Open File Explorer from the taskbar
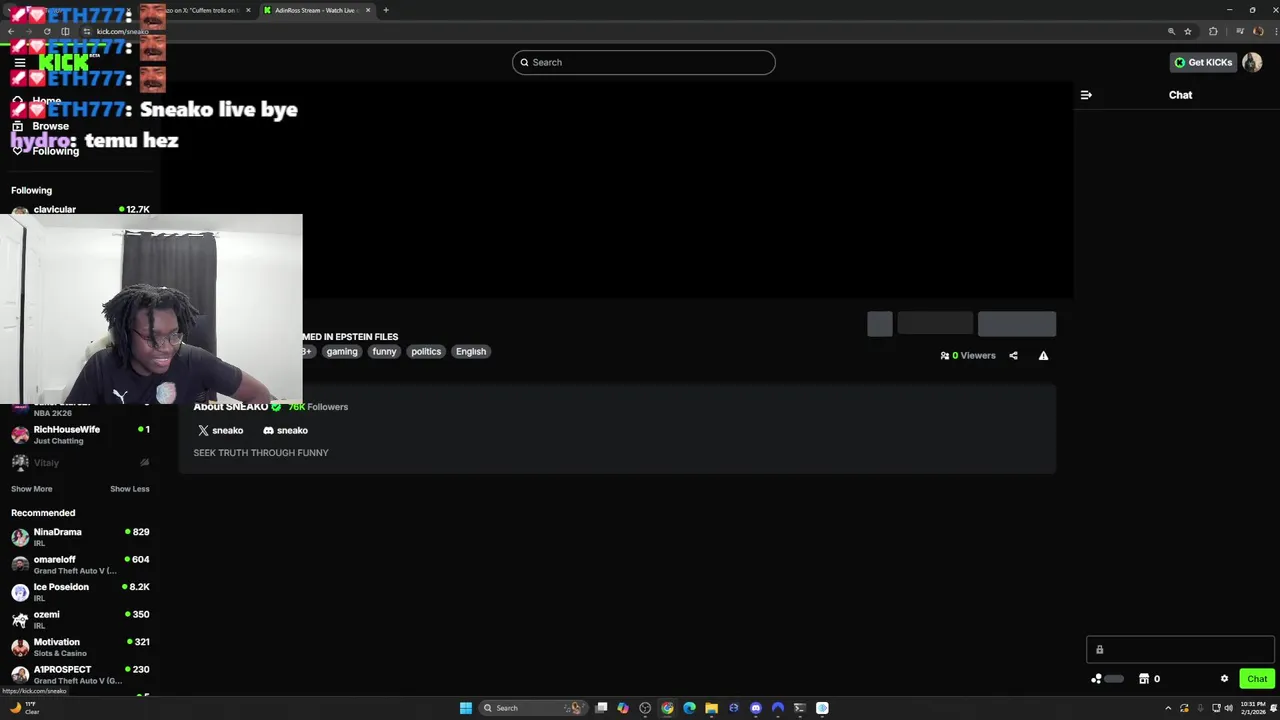Image resolution: width=1280 pixels, height=720 pixels. (x=711, y=708)
